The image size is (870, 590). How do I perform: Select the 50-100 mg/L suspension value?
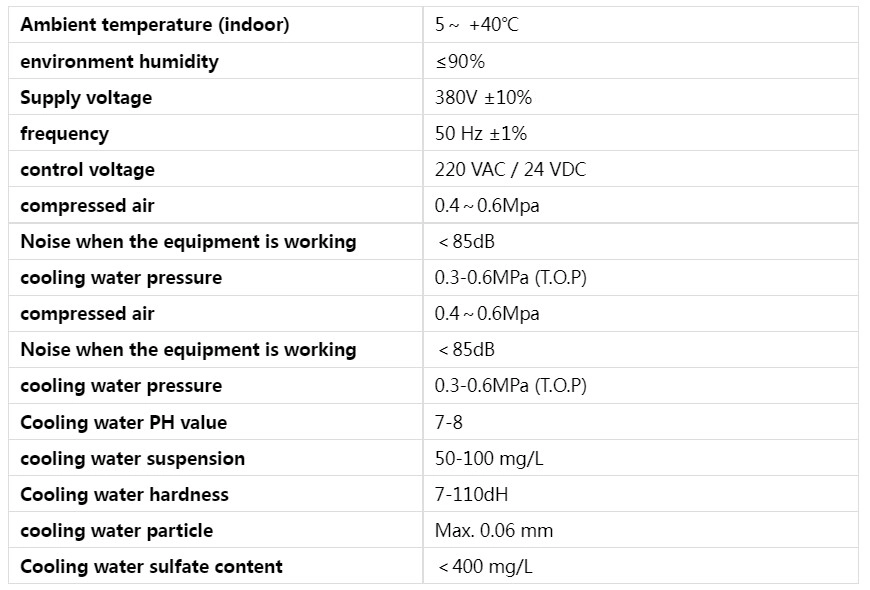point(489,458)
